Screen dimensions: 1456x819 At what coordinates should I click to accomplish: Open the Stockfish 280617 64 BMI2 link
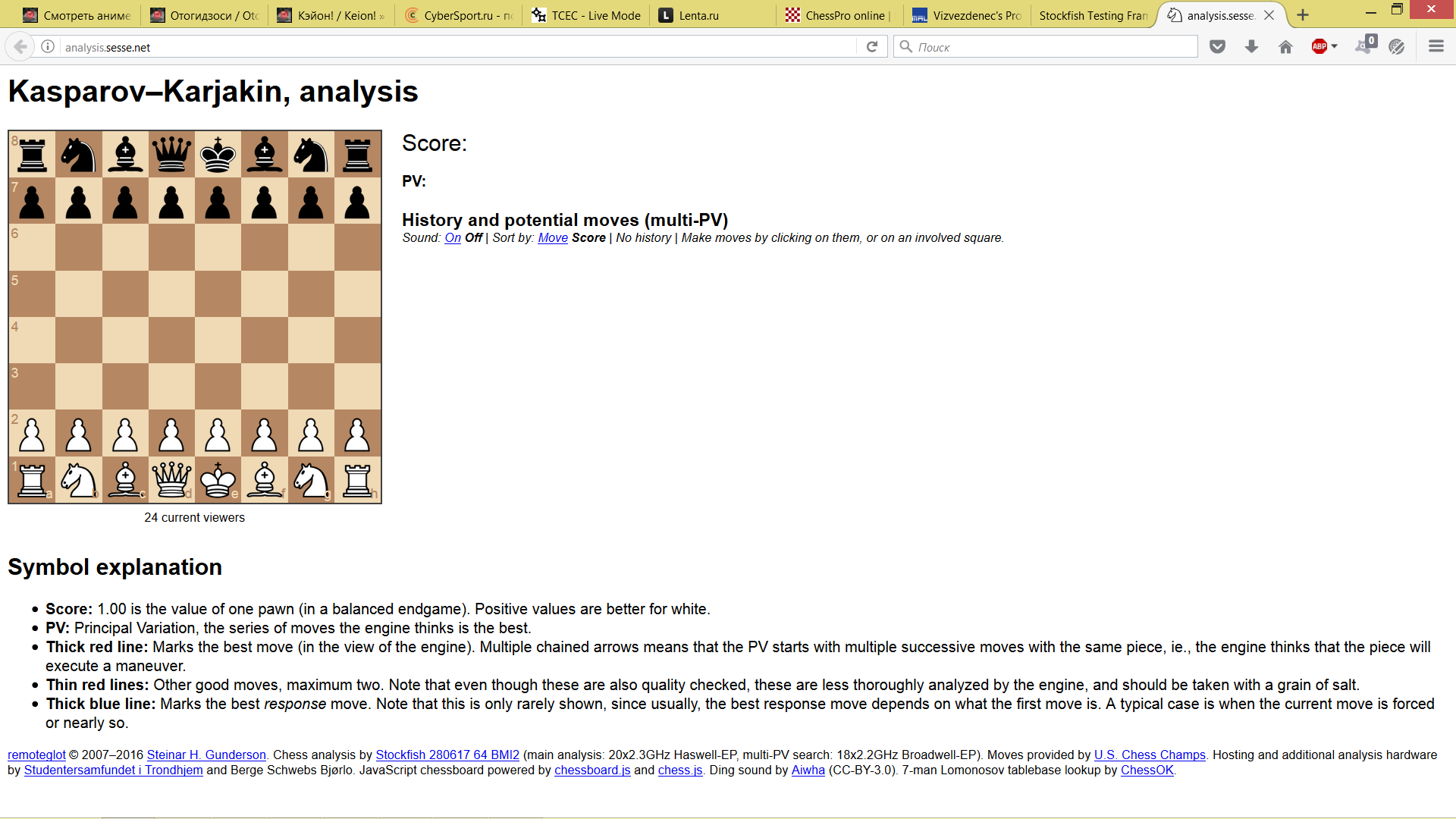447,755
